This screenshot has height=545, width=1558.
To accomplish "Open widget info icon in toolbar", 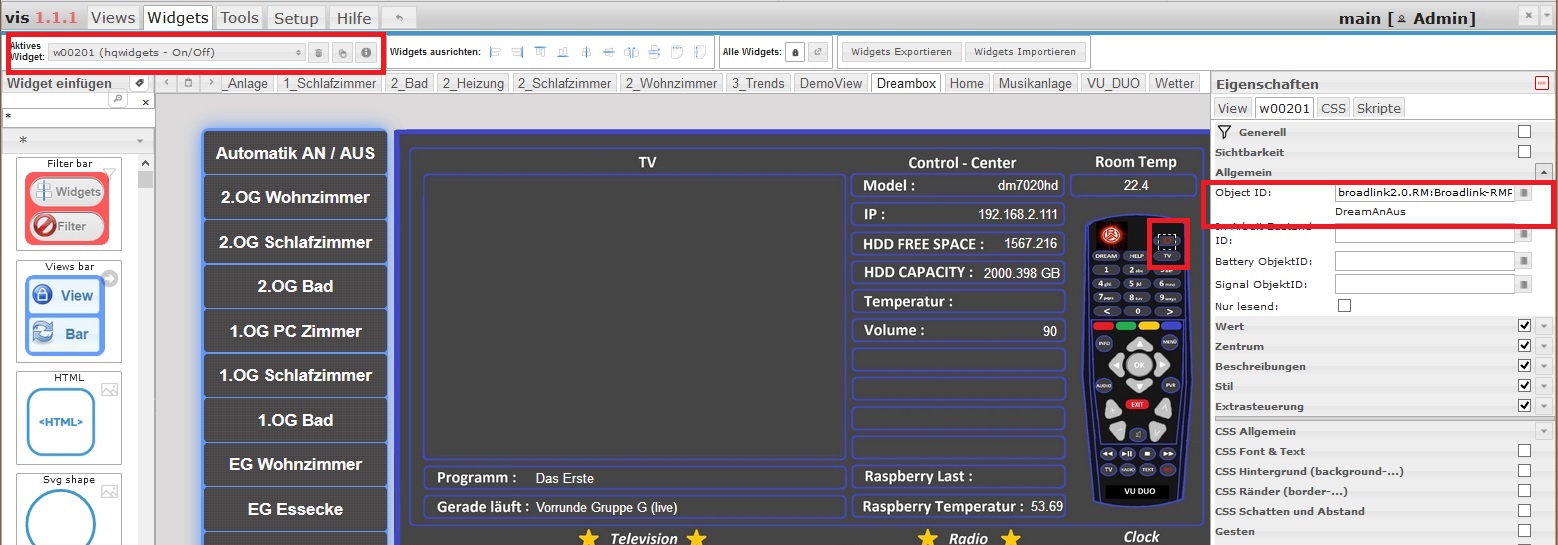I will click(367, 52).
